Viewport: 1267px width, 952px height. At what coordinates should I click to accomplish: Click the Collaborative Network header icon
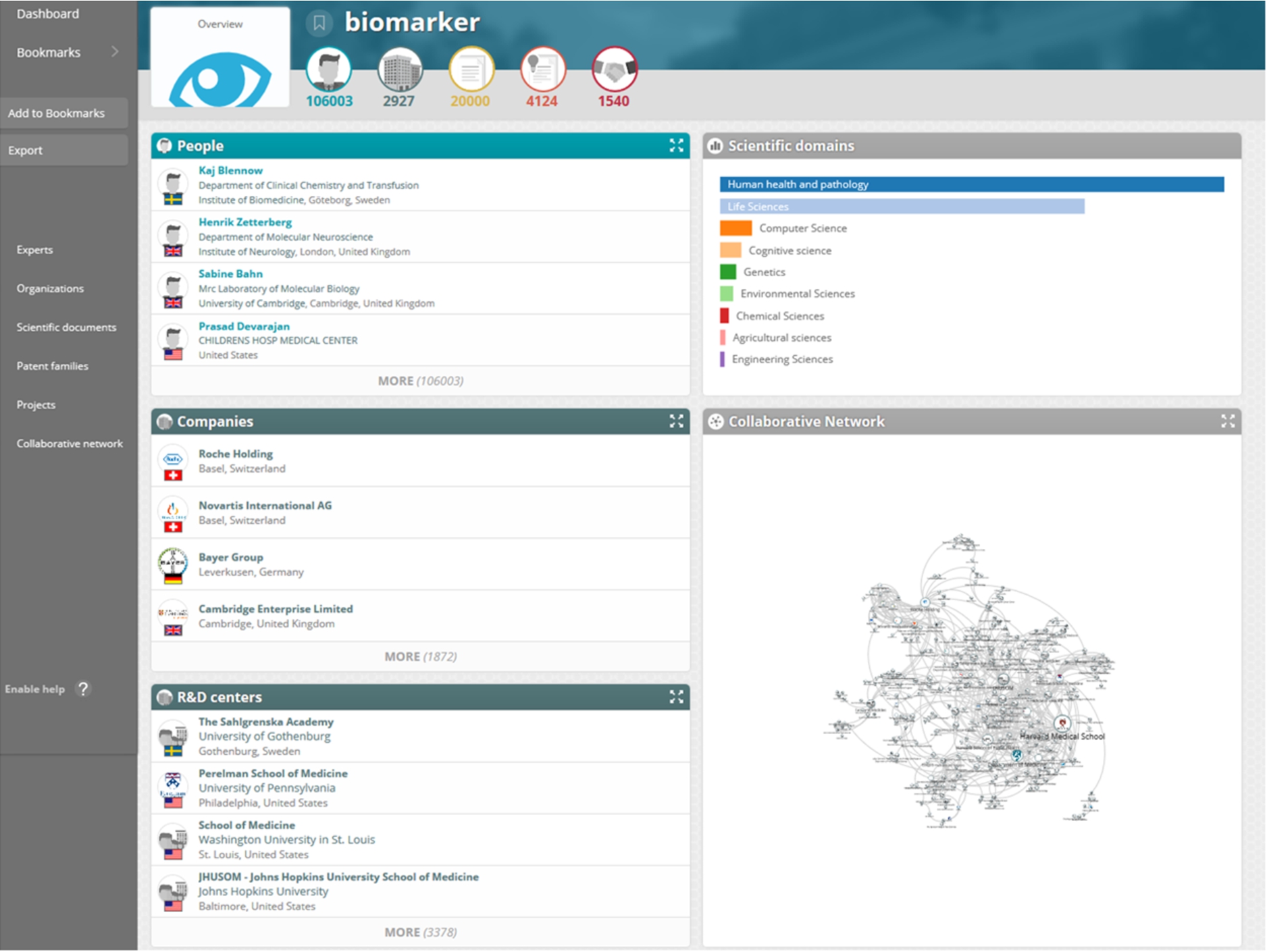(x=715, y=421)
